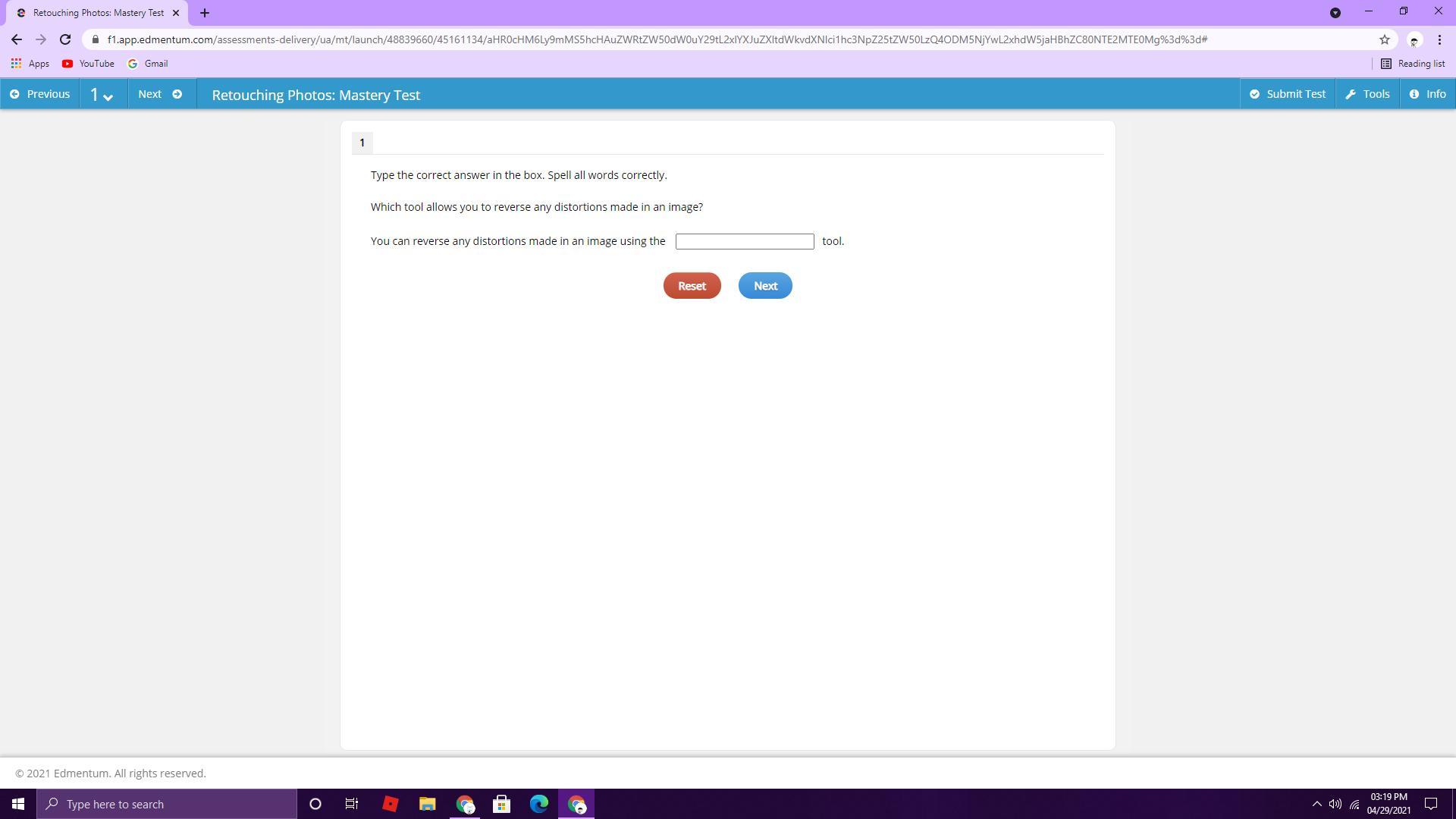Go to Next in top toolbar
Screen dimensions: 1456x819
click(x=160, y=94)
